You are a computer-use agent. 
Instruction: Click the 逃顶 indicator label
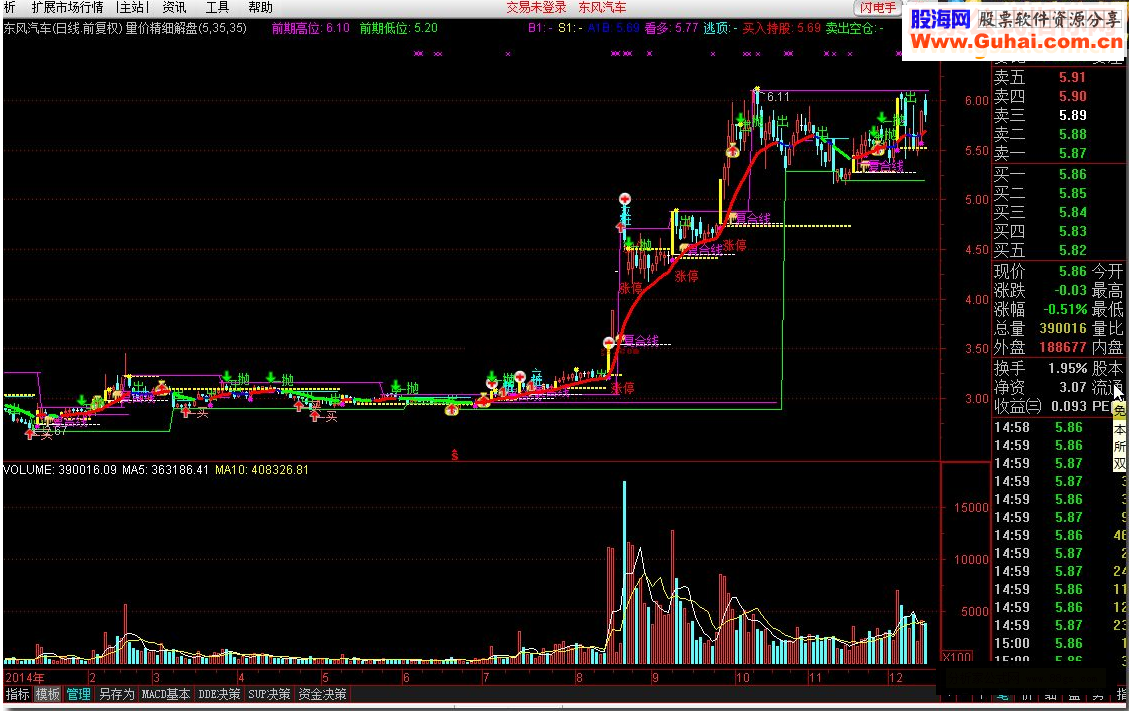720,28
